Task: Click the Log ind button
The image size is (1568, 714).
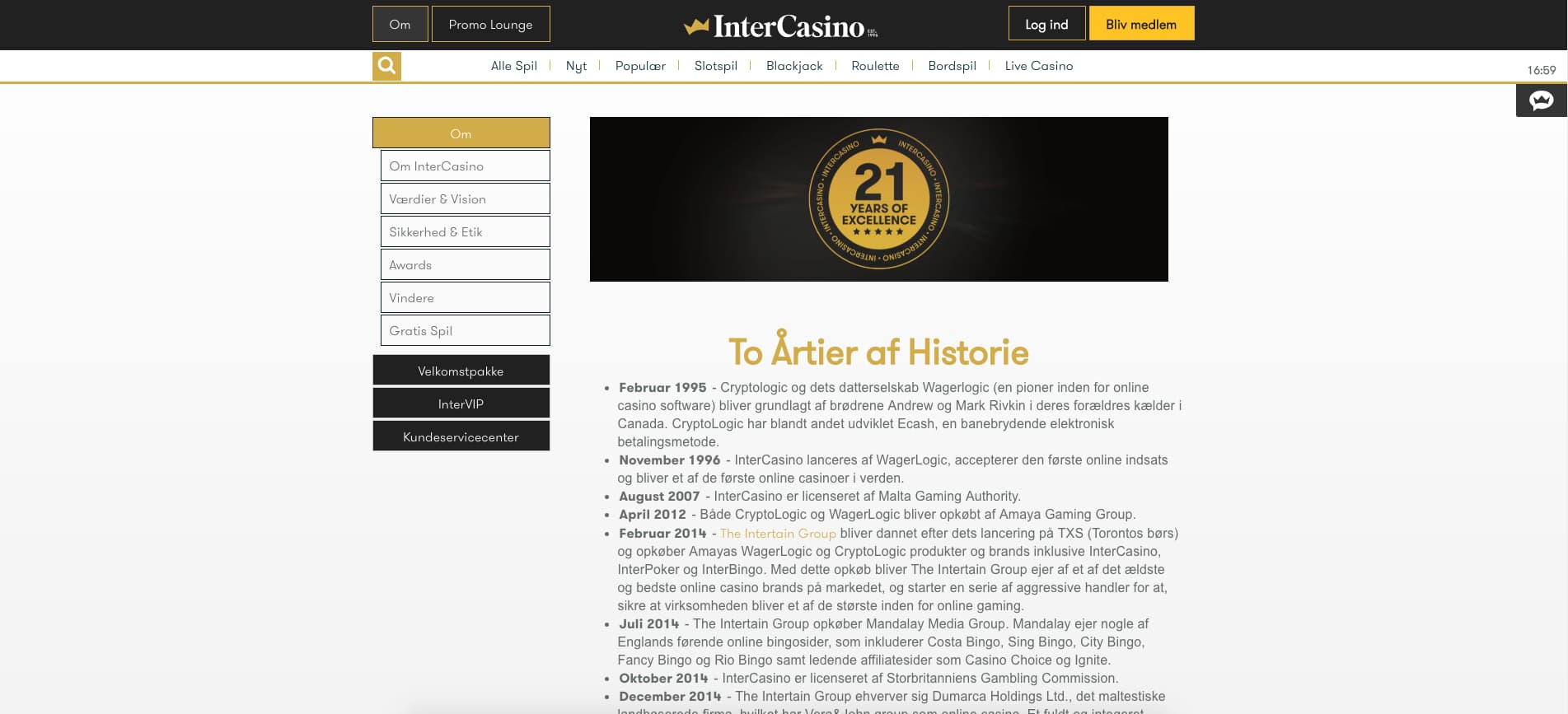Action: [x=1046, y=24]
